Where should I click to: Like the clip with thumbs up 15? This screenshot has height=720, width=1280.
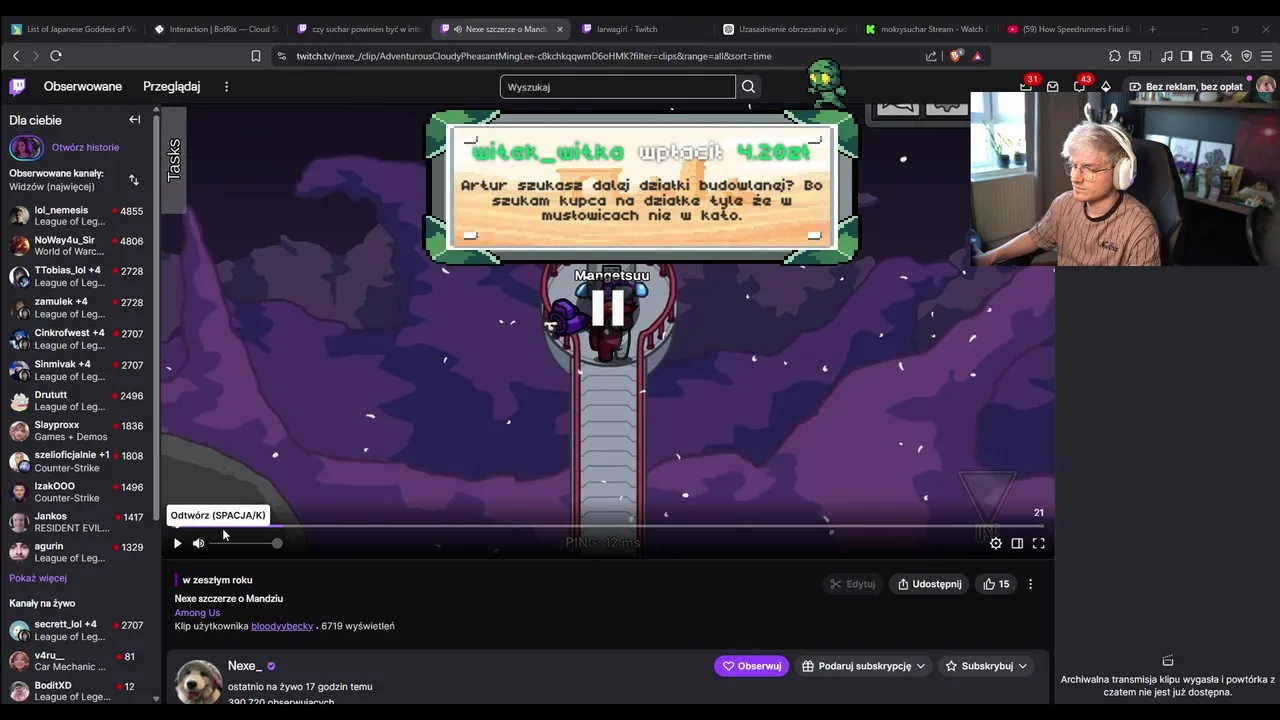[996, 584]
